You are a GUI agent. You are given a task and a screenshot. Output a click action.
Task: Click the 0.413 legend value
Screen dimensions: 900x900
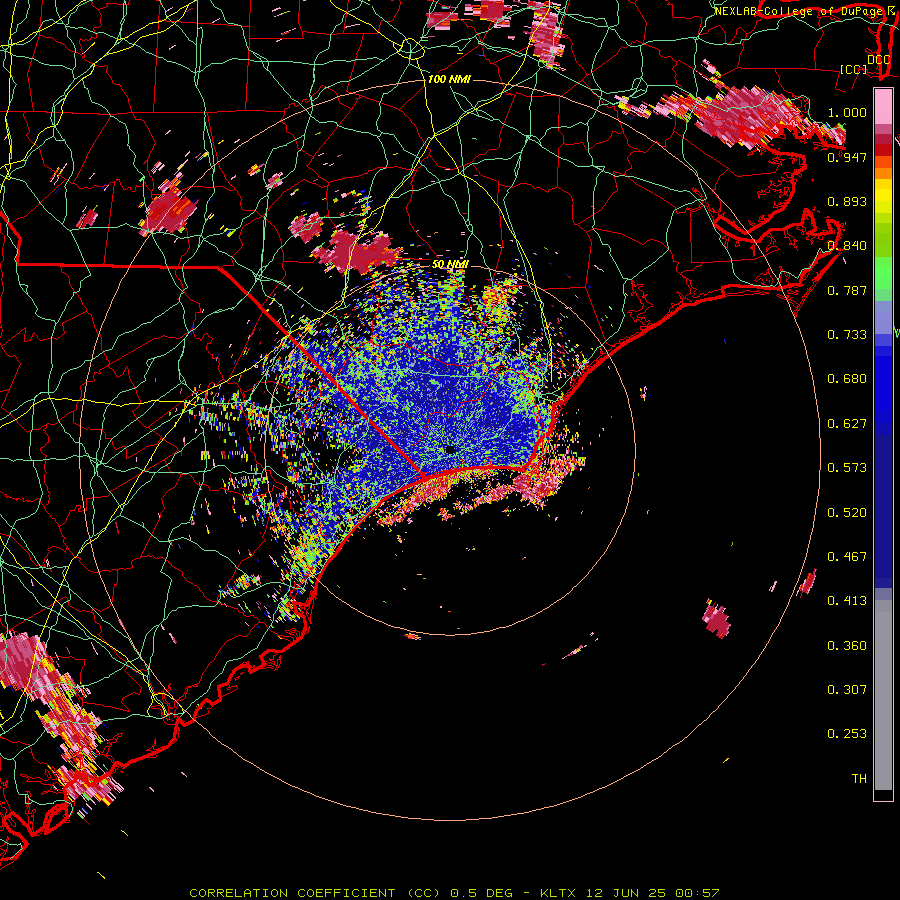(x=847, y=600)
